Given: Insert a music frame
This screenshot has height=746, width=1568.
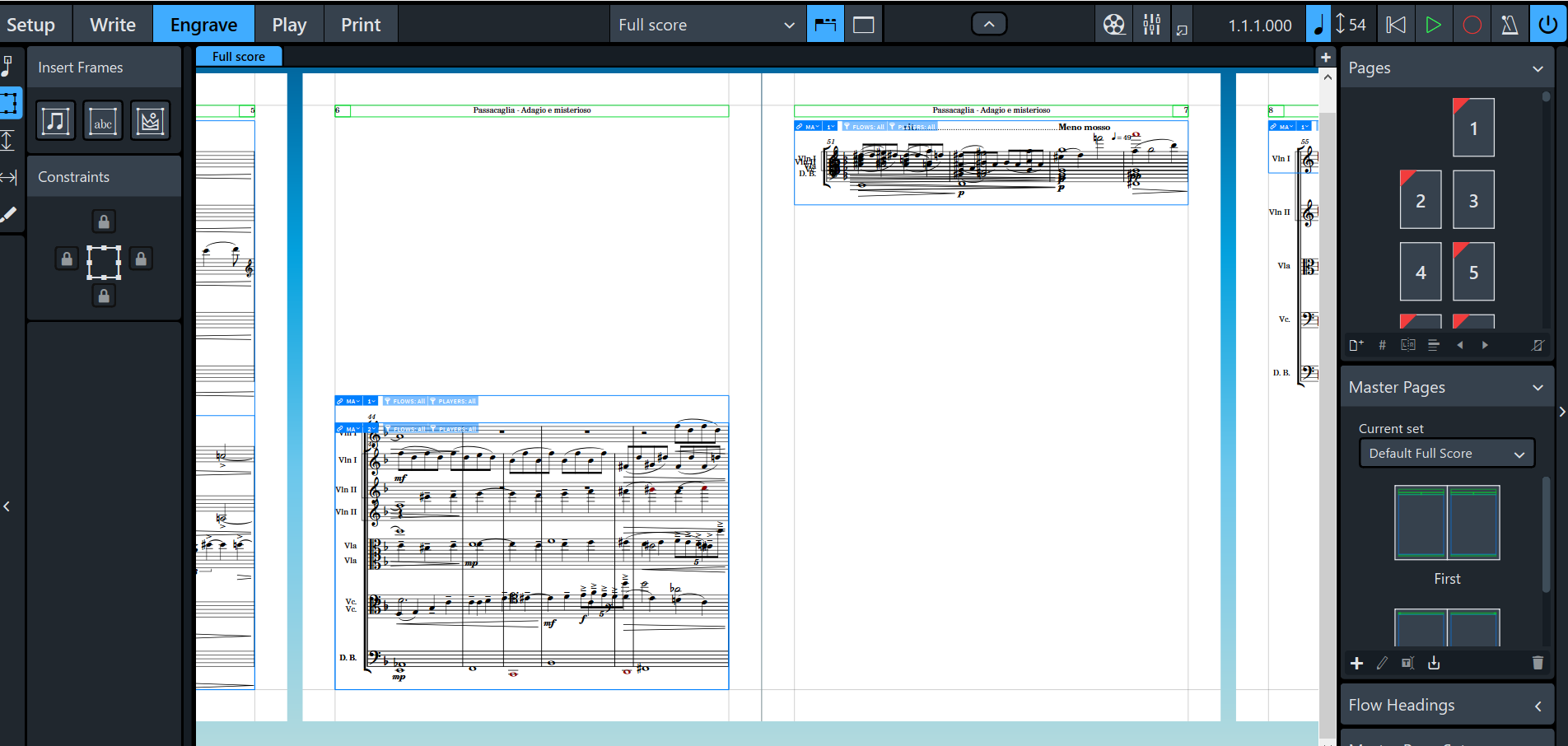Looking at the screenshot, I should (x=56, y=121).
